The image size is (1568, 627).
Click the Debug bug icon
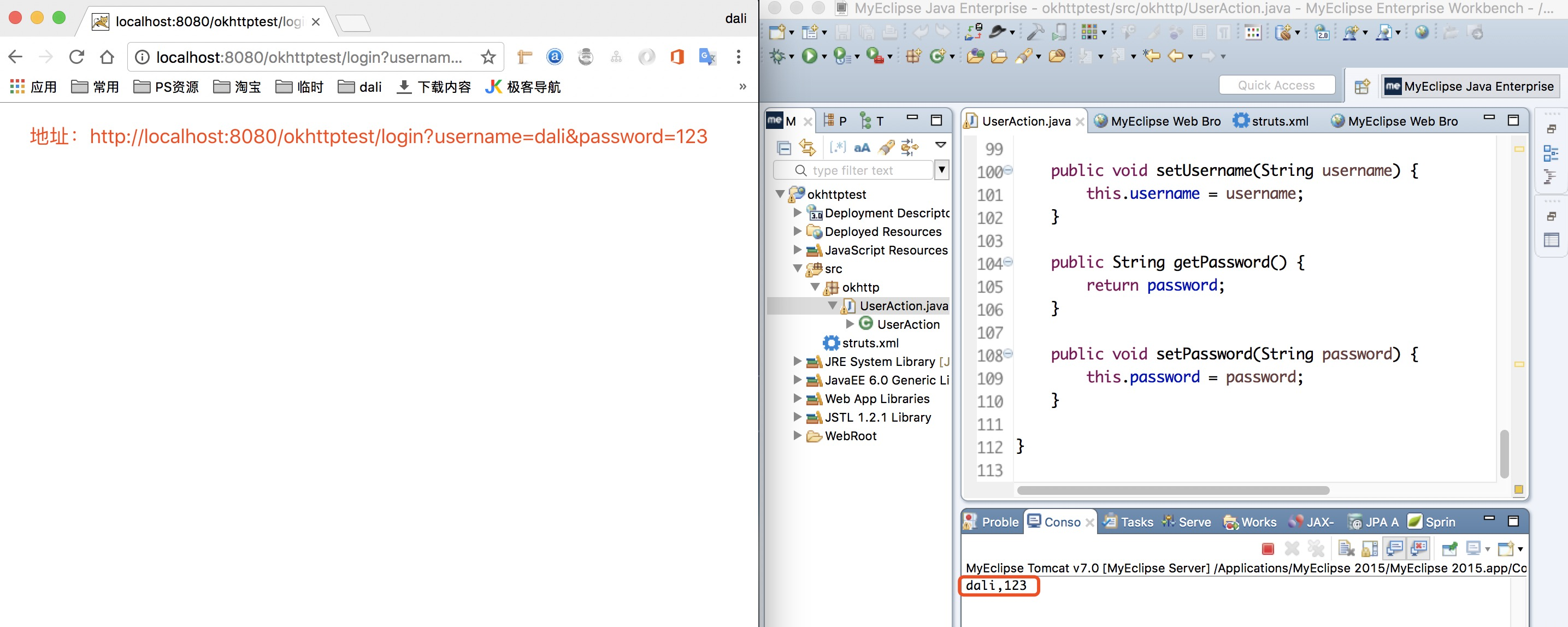tap(777, 56)
